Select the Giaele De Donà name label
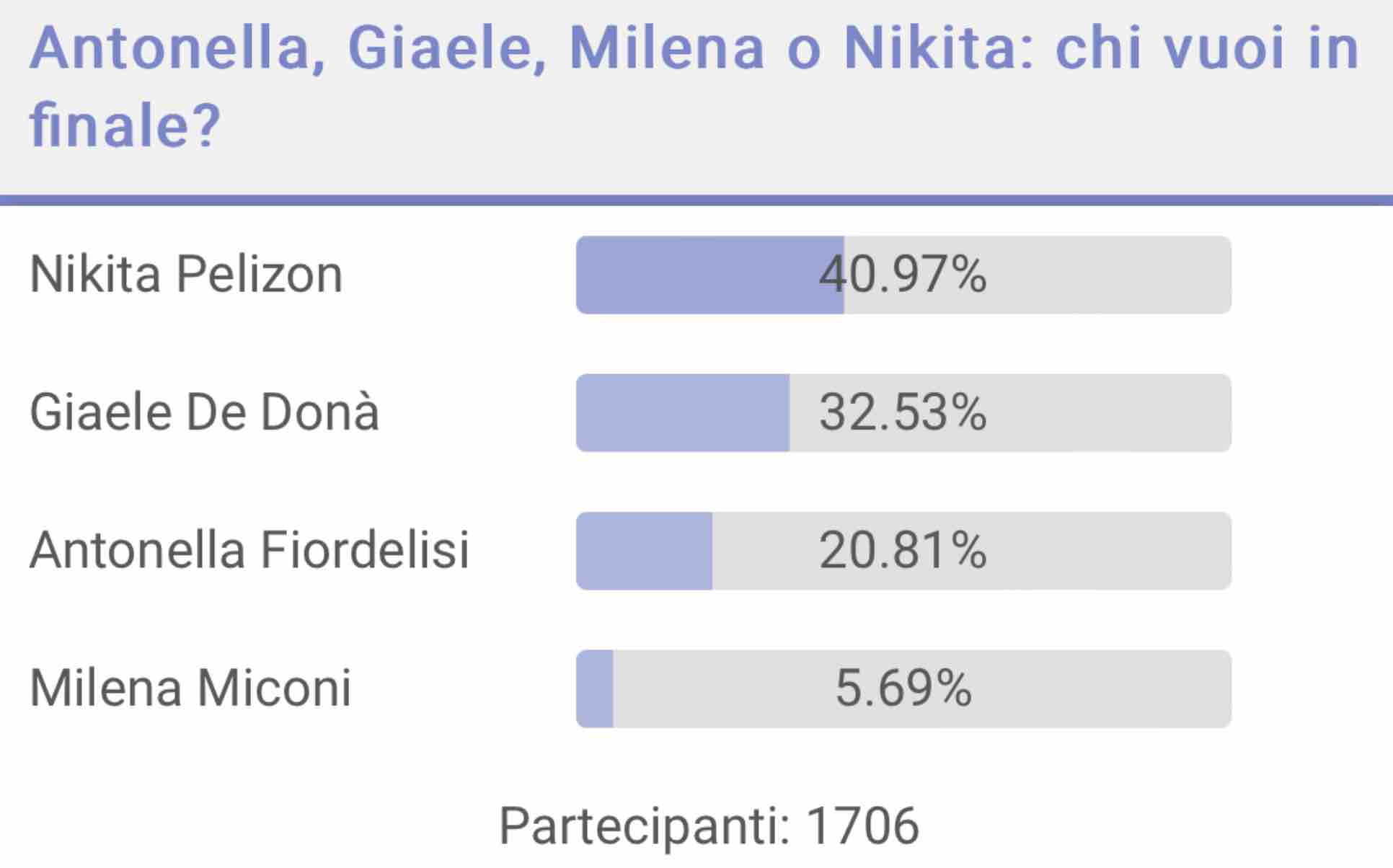1393x868 pixels. click(204, 412)
